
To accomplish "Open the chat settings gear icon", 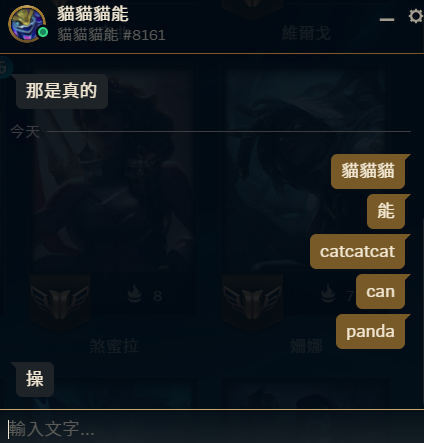I will pos(416,16).
